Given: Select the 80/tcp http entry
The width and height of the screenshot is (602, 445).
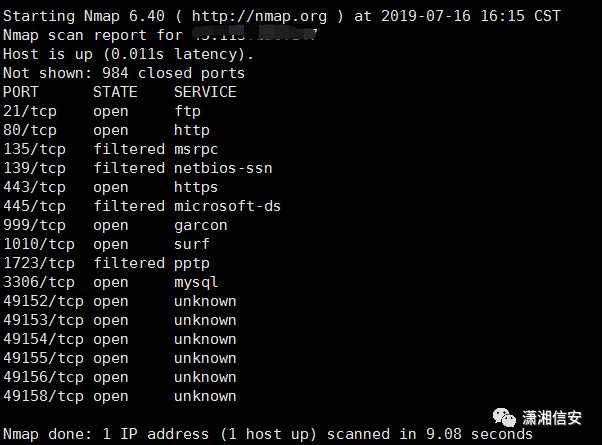Looking at the screenshot, I should [106, 130].
